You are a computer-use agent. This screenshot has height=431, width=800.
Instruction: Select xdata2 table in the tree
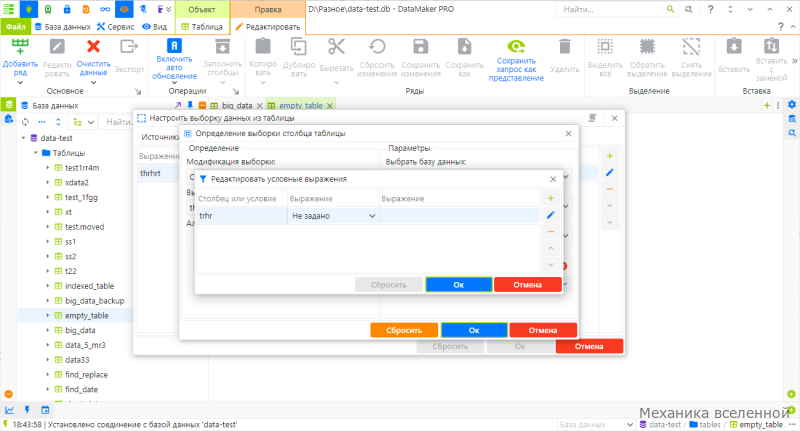[x=77, y=183]
